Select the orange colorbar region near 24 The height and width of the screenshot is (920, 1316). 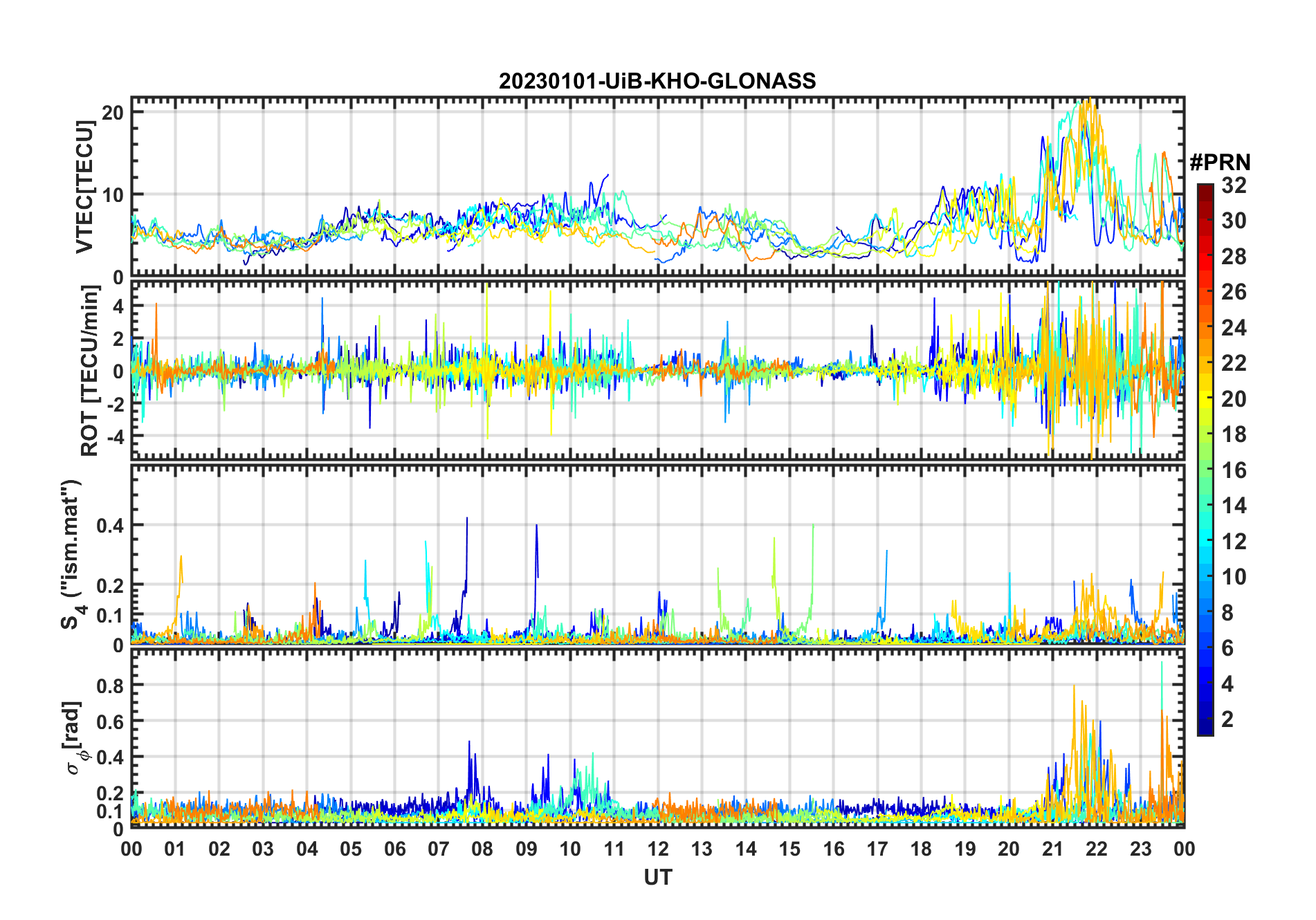(1205, 327)
